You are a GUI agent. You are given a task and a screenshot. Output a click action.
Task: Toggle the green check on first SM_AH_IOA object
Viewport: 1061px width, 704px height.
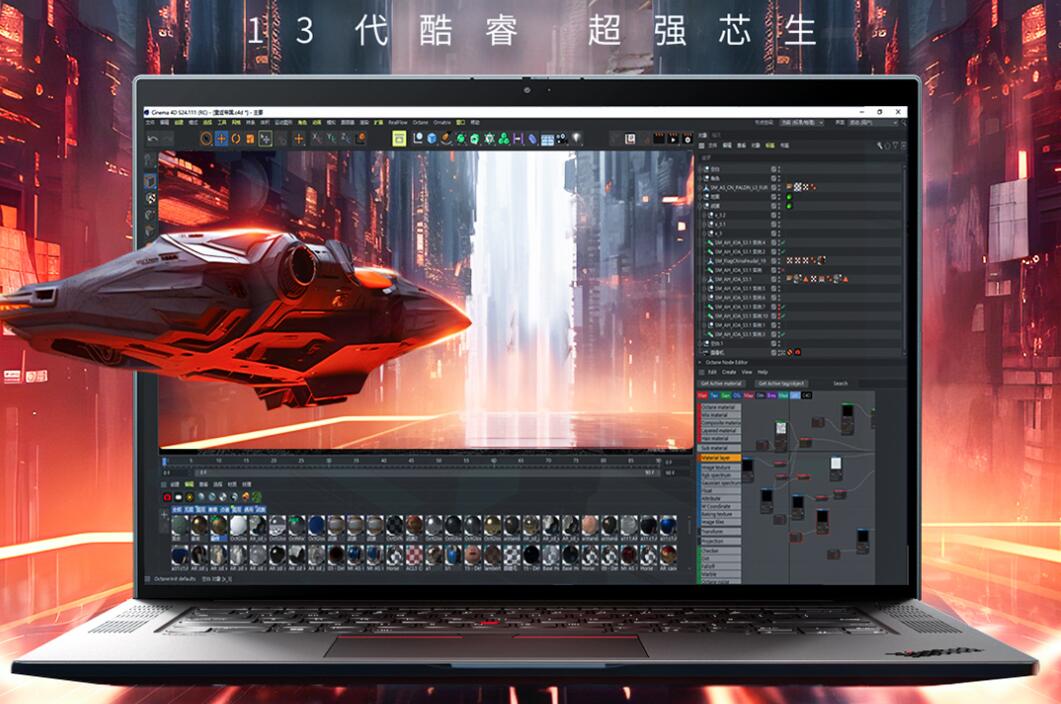tap(783, 242)
